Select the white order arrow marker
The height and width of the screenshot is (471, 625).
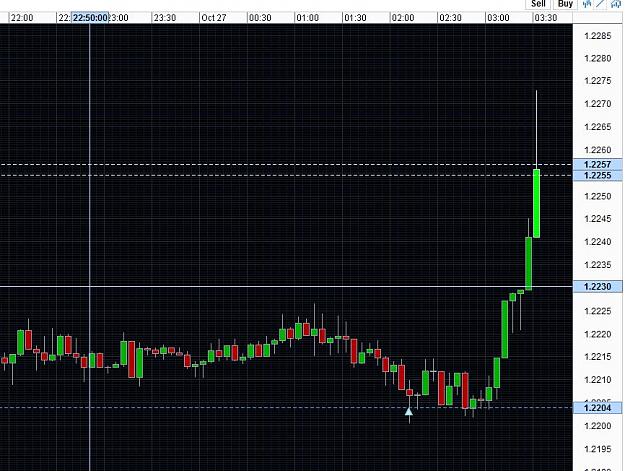tap(409, 411)
